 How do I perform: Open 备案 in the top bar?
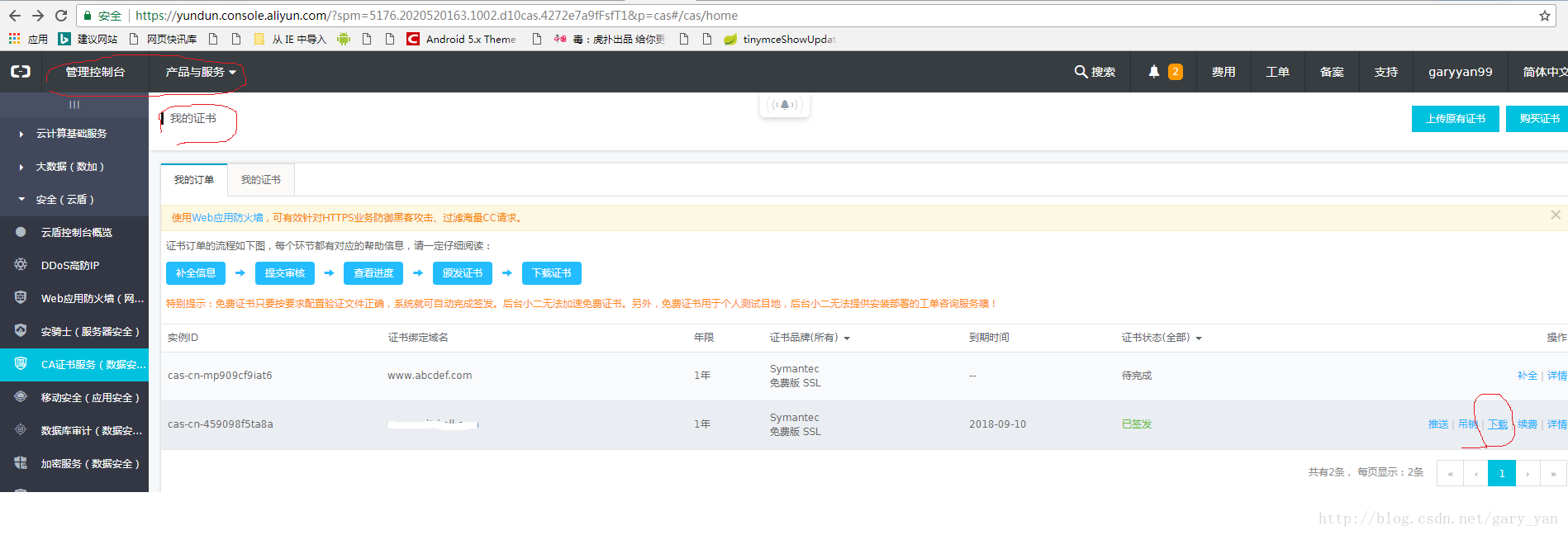pos(1332,72)
